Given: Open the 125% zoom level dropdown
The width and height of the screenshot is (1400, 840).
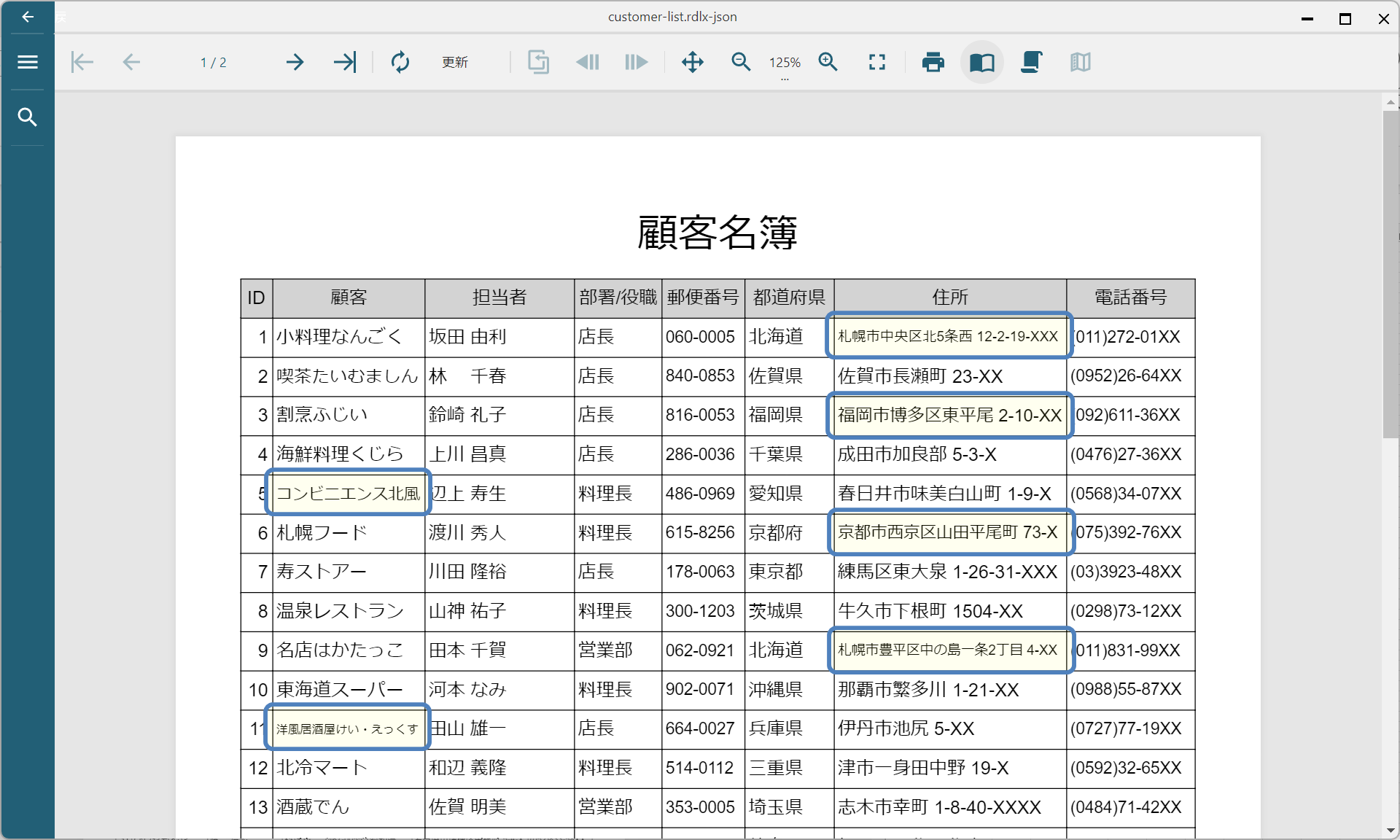Looking at the screenshot, I should pyautogui.click(x=785, y=63).
